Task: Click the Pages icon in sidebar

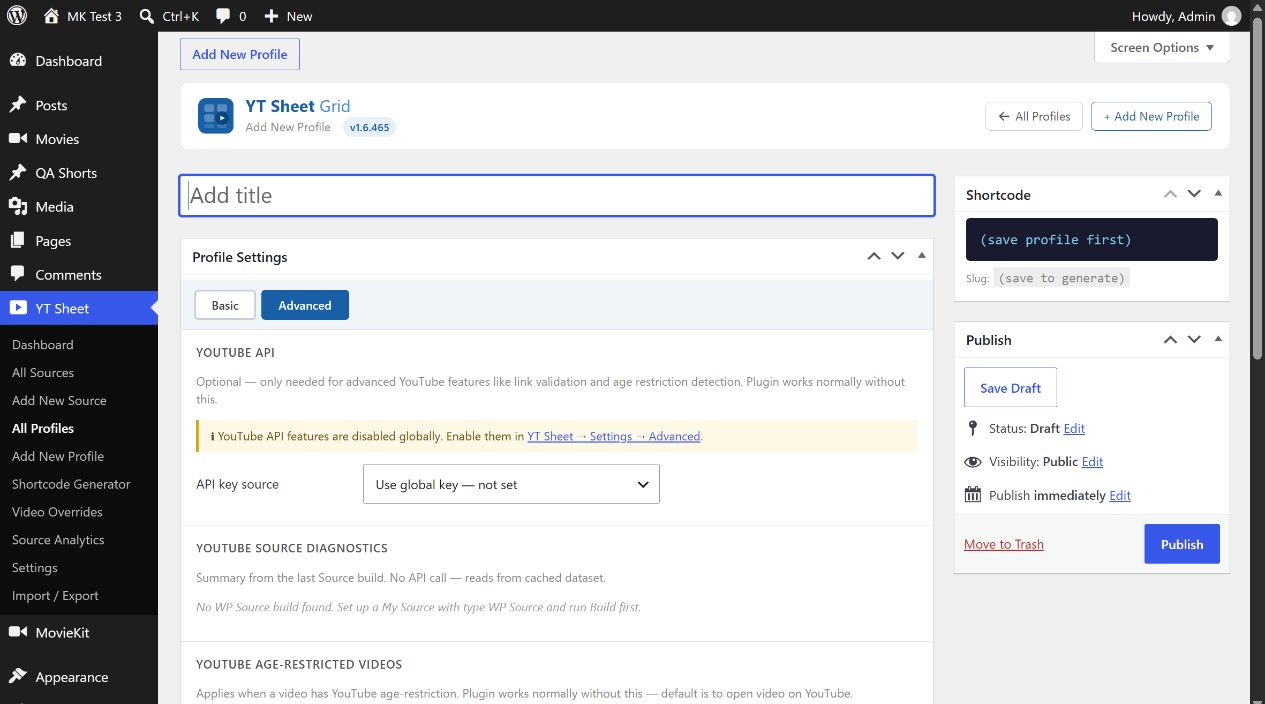Action: (x=17, y=241)
